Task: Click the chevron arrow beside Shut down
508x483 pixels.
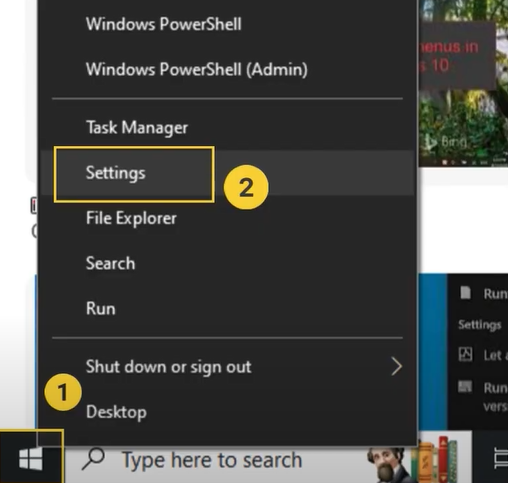Action: coord(396,367)
